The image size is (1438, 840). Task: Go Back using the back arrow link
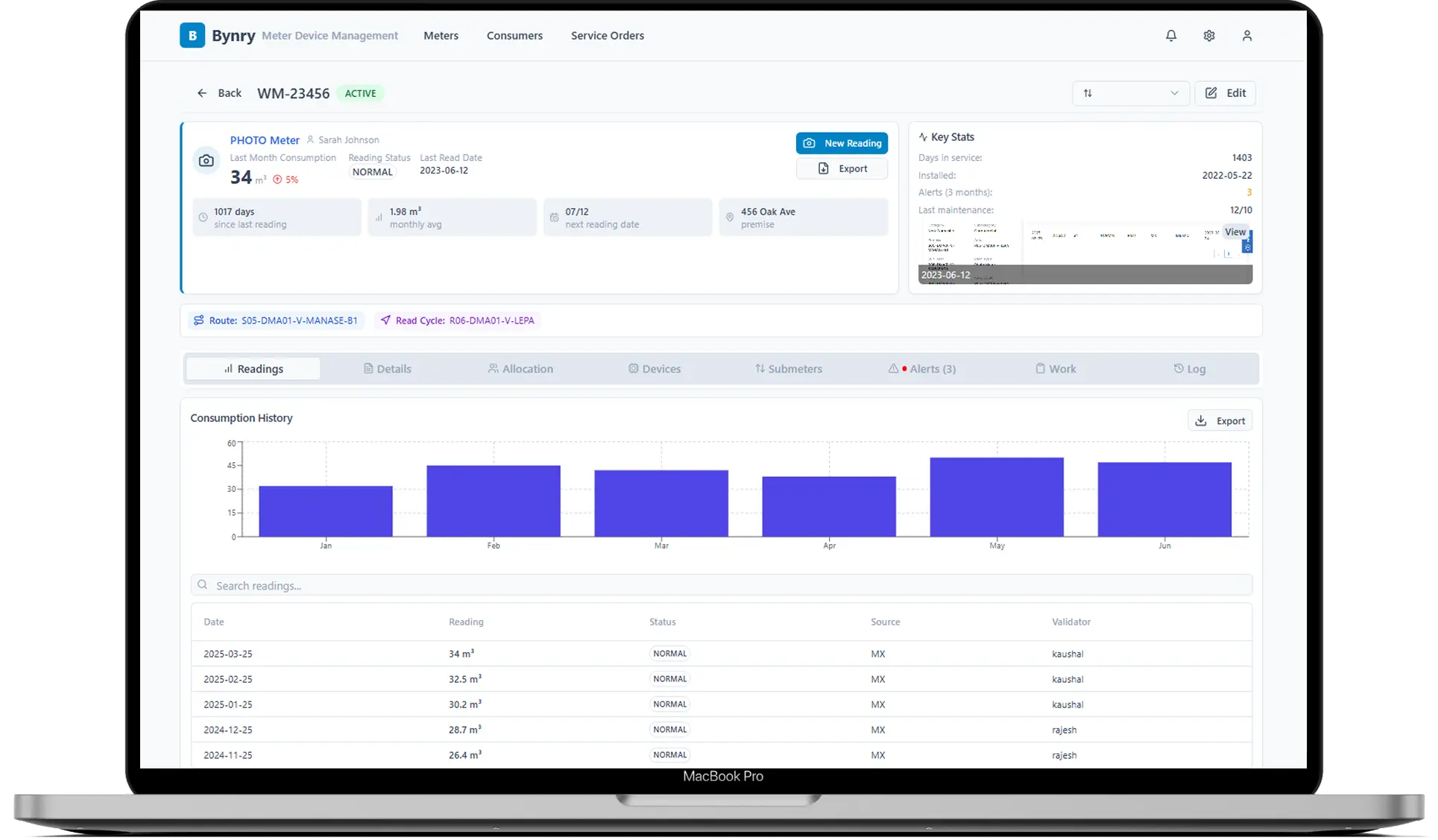click(218, 92)
